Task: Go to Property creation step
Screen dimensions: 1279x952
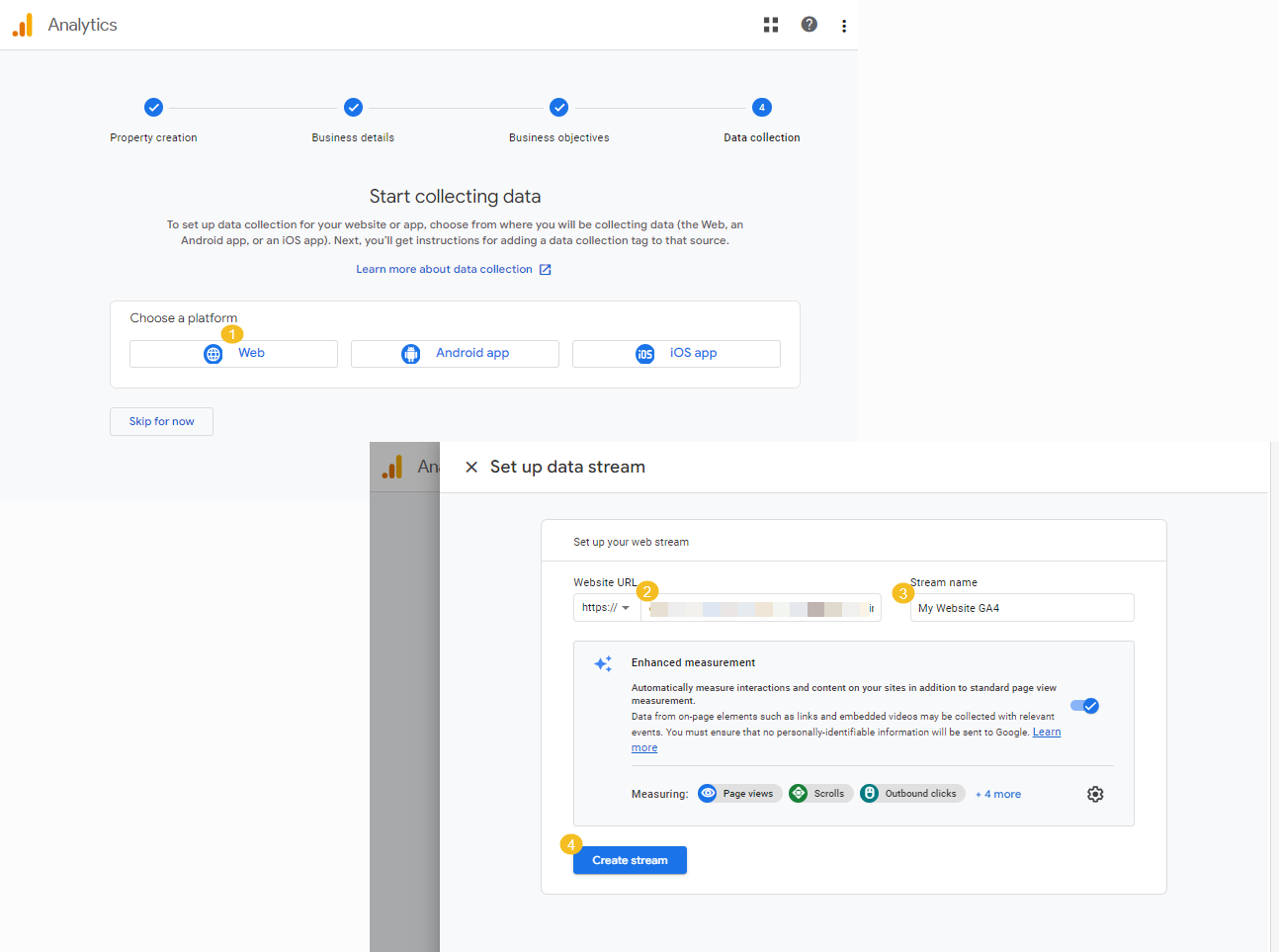Action: click(153, 108)
